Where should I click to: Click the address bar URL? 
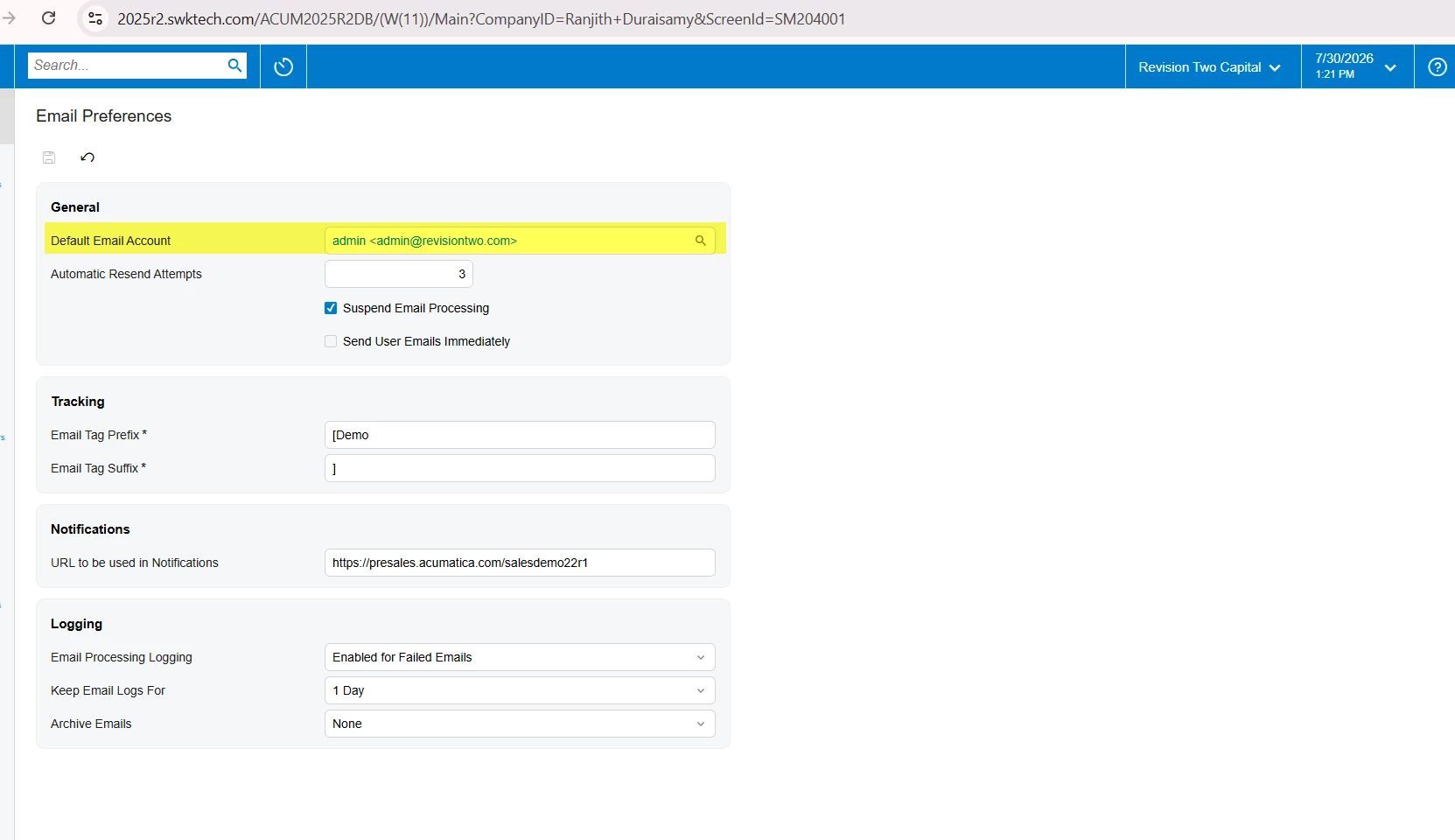(481, 19)
